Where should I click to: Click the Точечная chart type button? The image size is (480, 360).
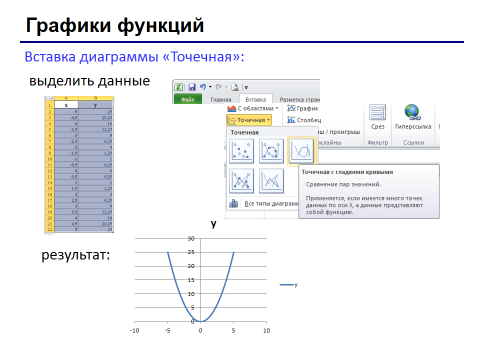[x=249, y=120]
